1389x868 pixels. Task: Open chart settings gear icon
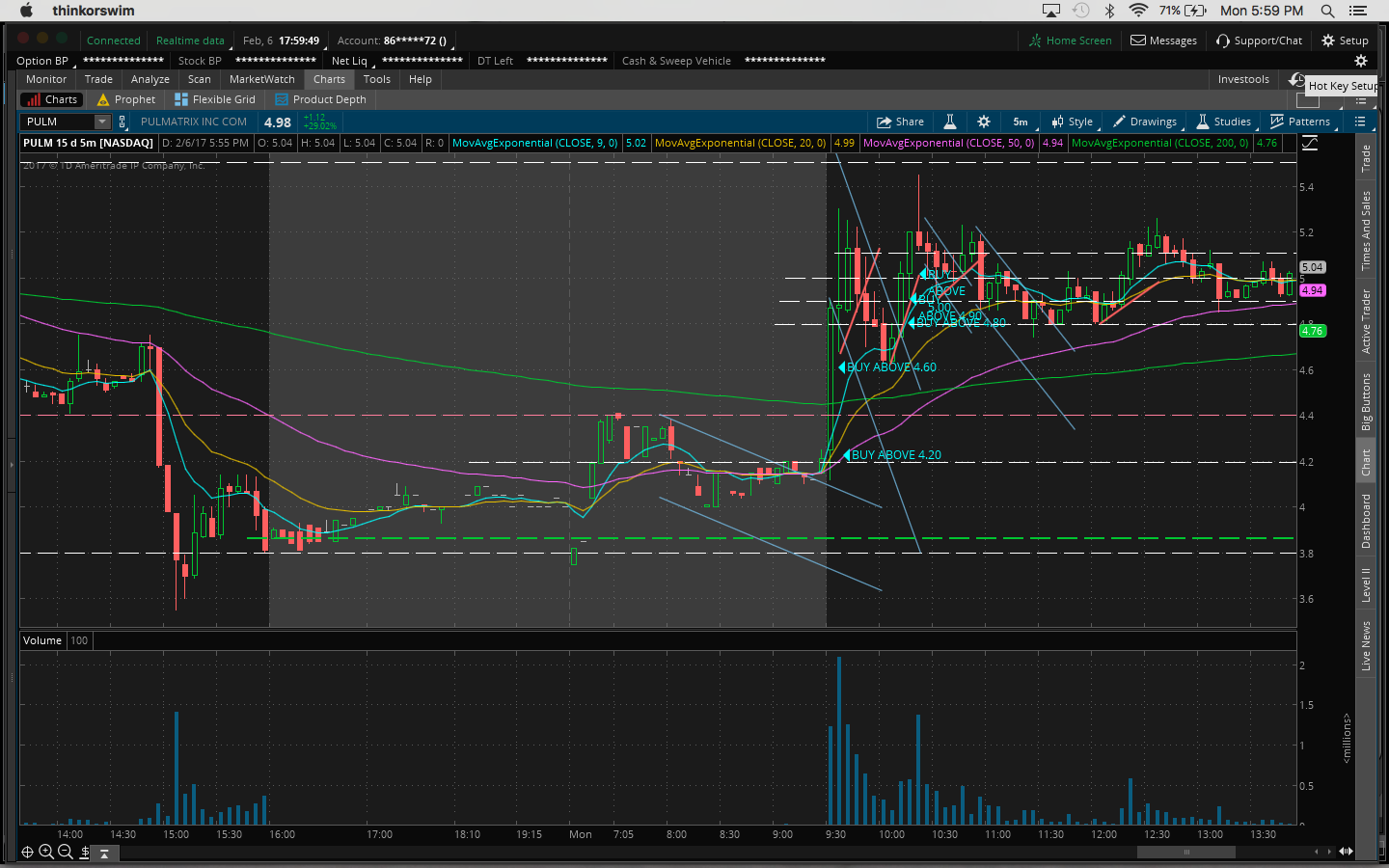984,122
